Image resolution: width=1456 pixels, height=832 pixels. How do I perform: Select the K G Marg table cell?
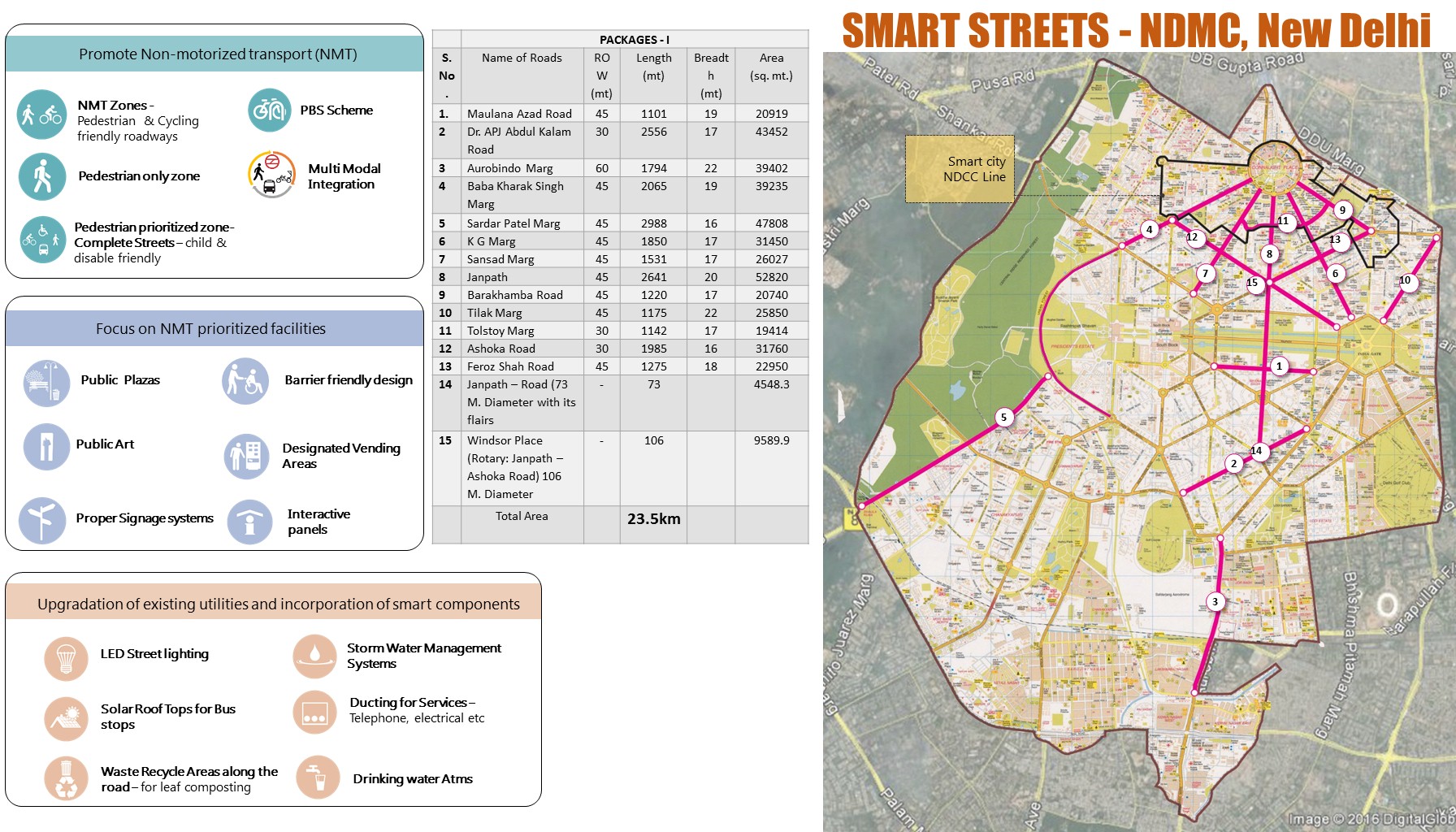coord(522,240)
